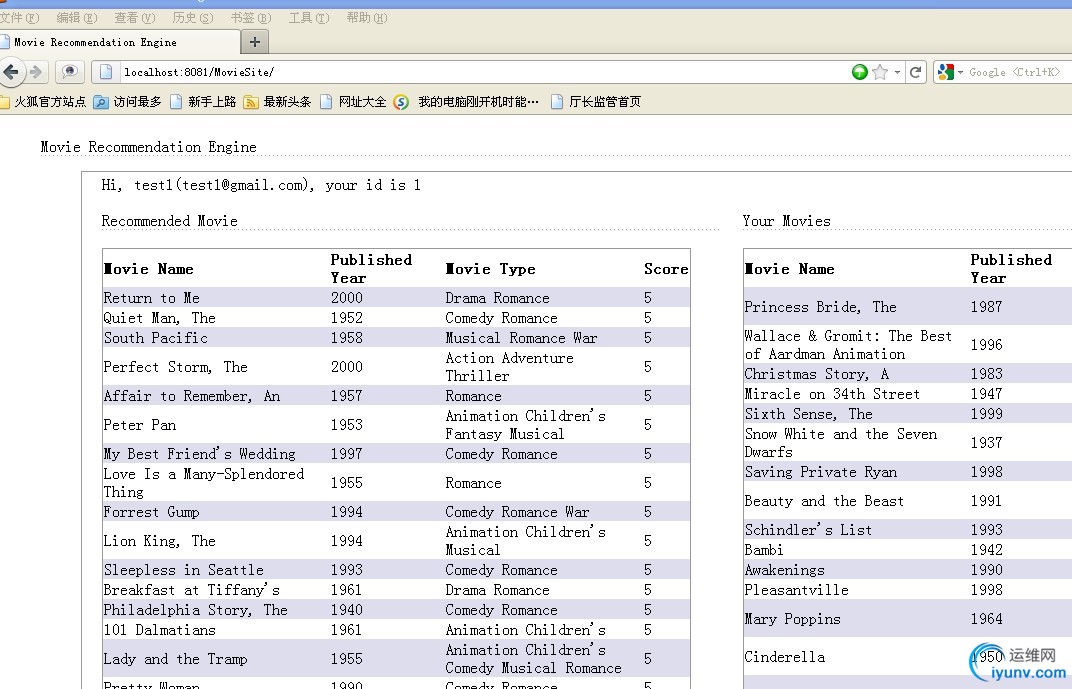
Task: Select 'My Best Friend's Wedding' movie name
Action: pyautogui.click(x=200, y=454)
